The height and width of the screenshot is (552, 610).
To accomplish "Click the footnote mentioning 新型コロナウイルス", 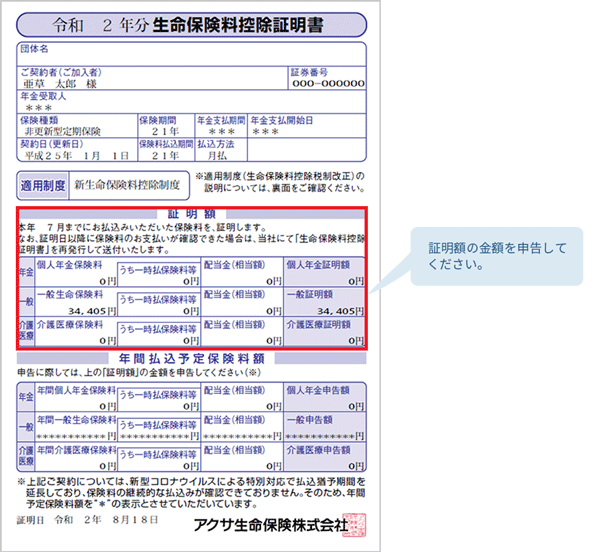I will [x=191, y=493].
